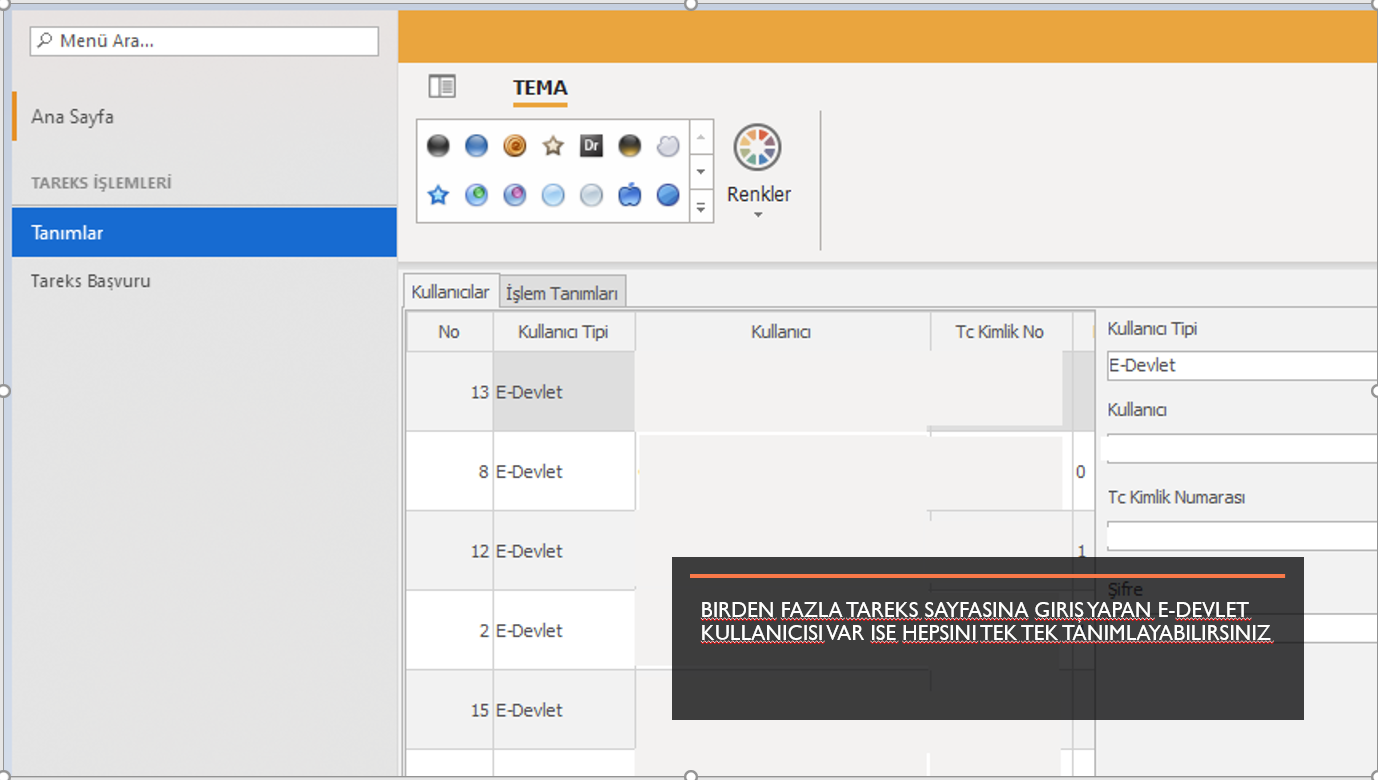Apply the blue star theme icon
Image resolution: width=1378 pixels, height=780 pixels.
[x=438, y=195]
